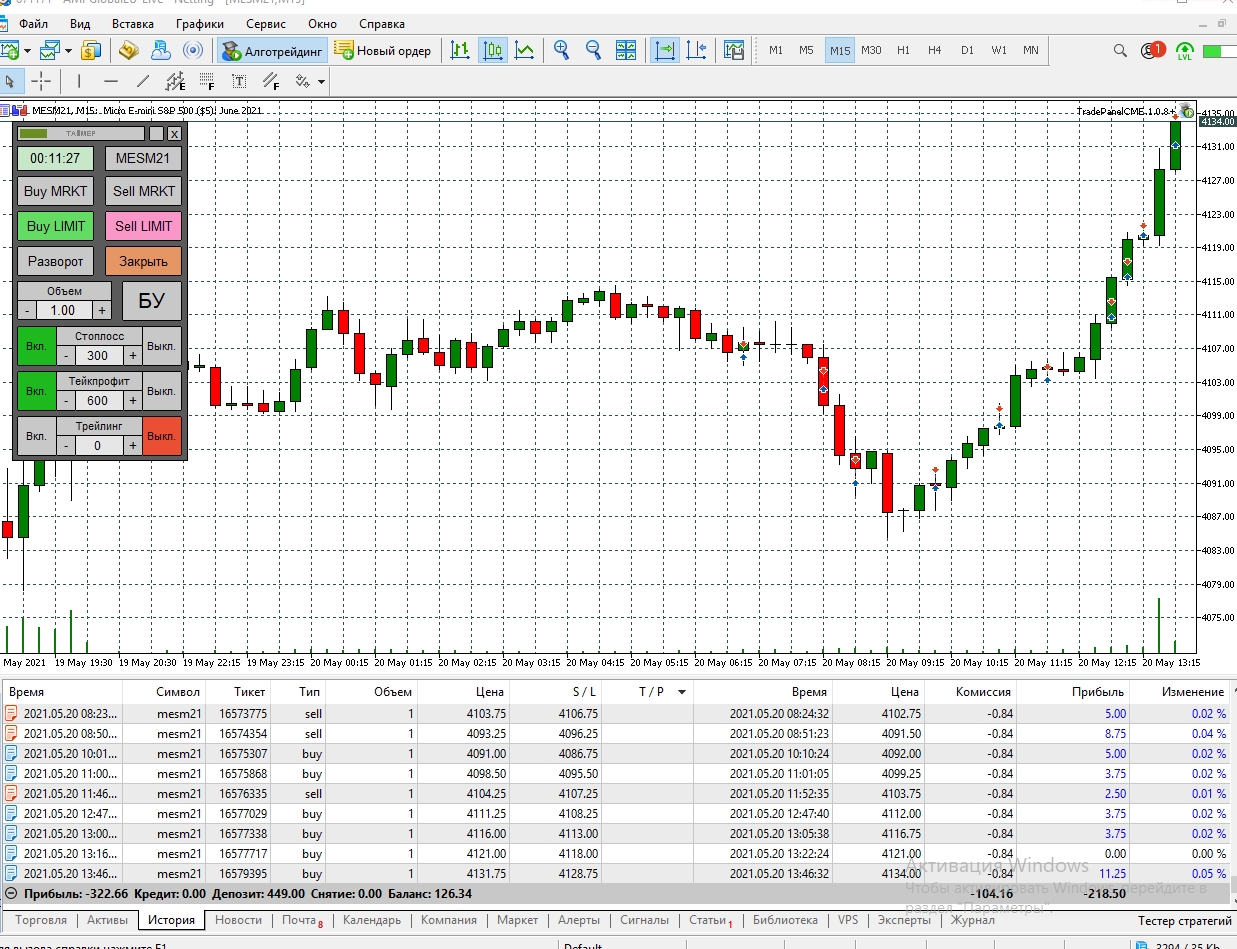
Task: Click the signals broadcast icon
Action: click(x=193, y=50)
